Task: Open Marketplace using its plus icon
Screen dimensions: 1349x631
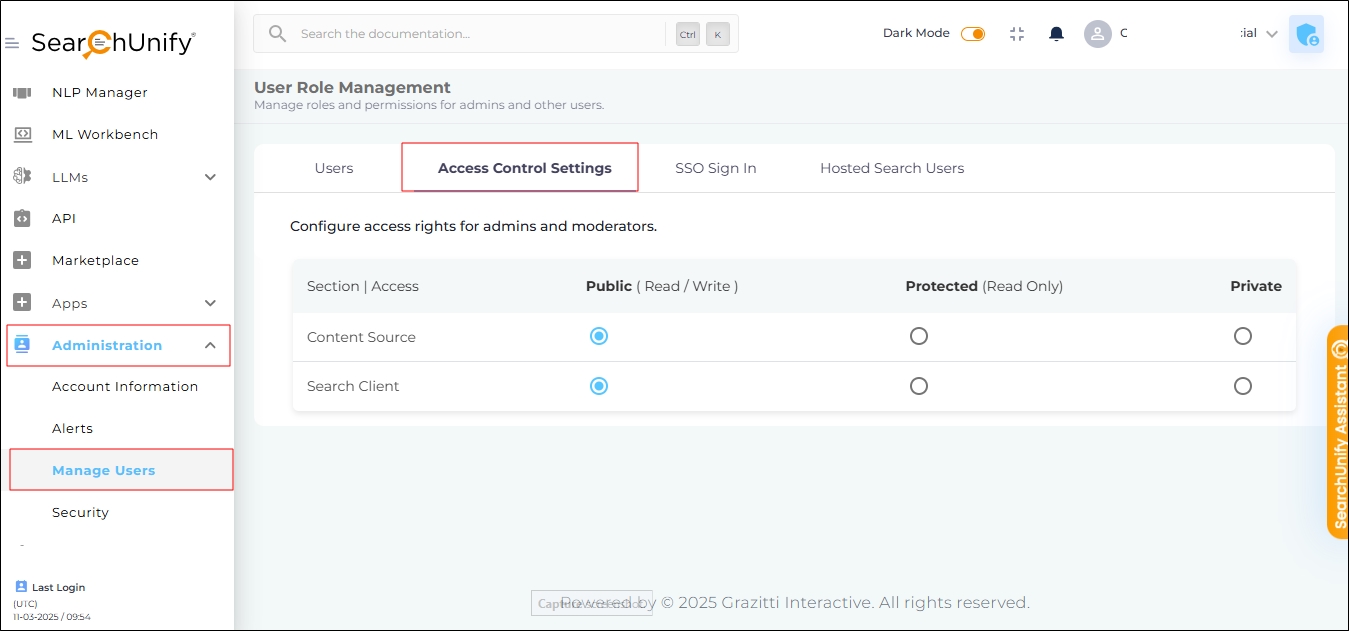Action: [x=22, y=260]
